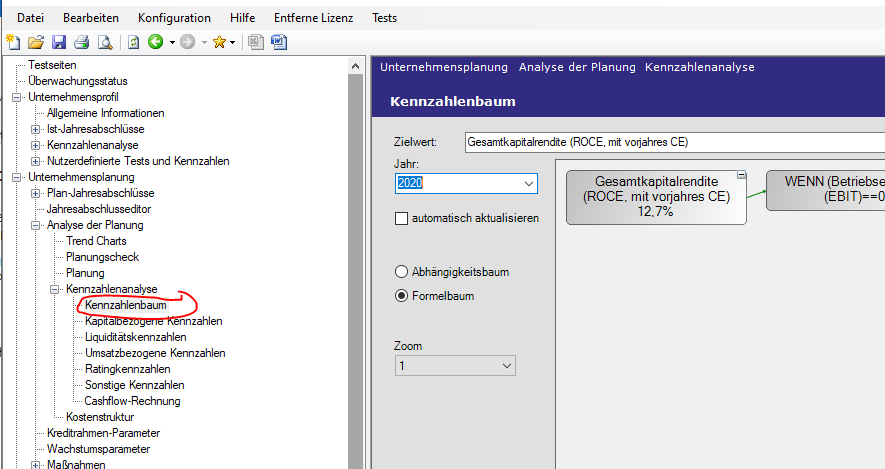Expand Kennzahlenanalyse under Unternehmensprofil
This screenshot has height=469, width=885.
(35, 145)
